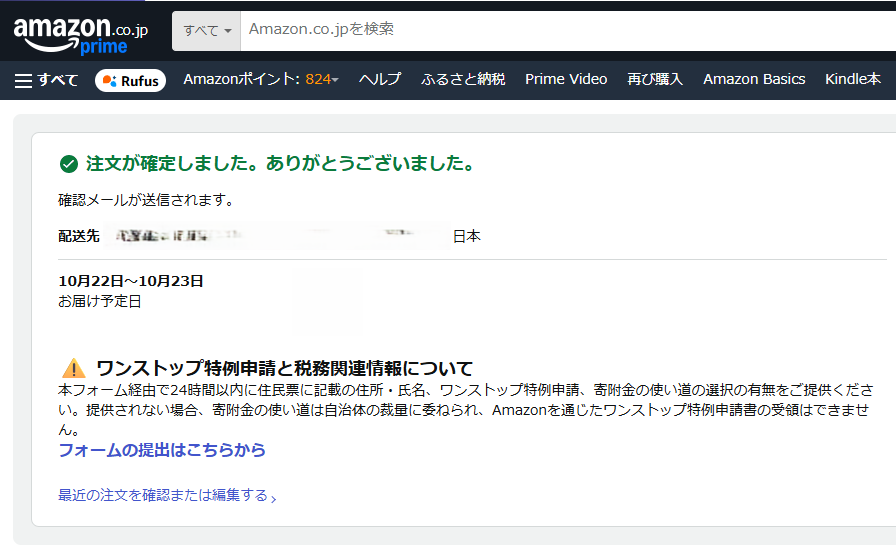This screenshot has height=548, width=896.
Task: Open the ヘルプ menu item
Action: click(380, 79)
